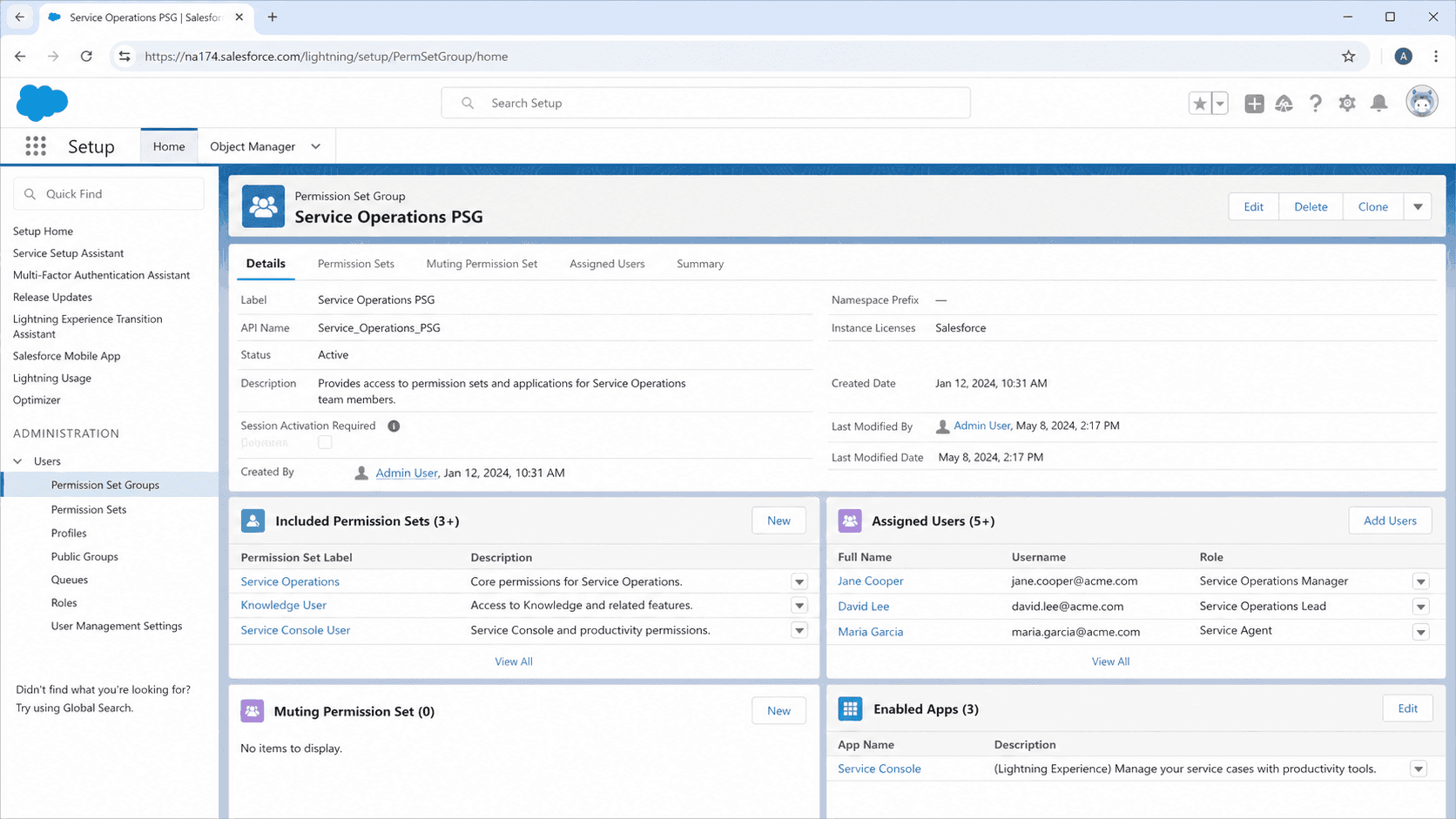Edit the Enabled Apps list
The width and height of the screenshot is (1456, 819).
[x=1407, y=708]
